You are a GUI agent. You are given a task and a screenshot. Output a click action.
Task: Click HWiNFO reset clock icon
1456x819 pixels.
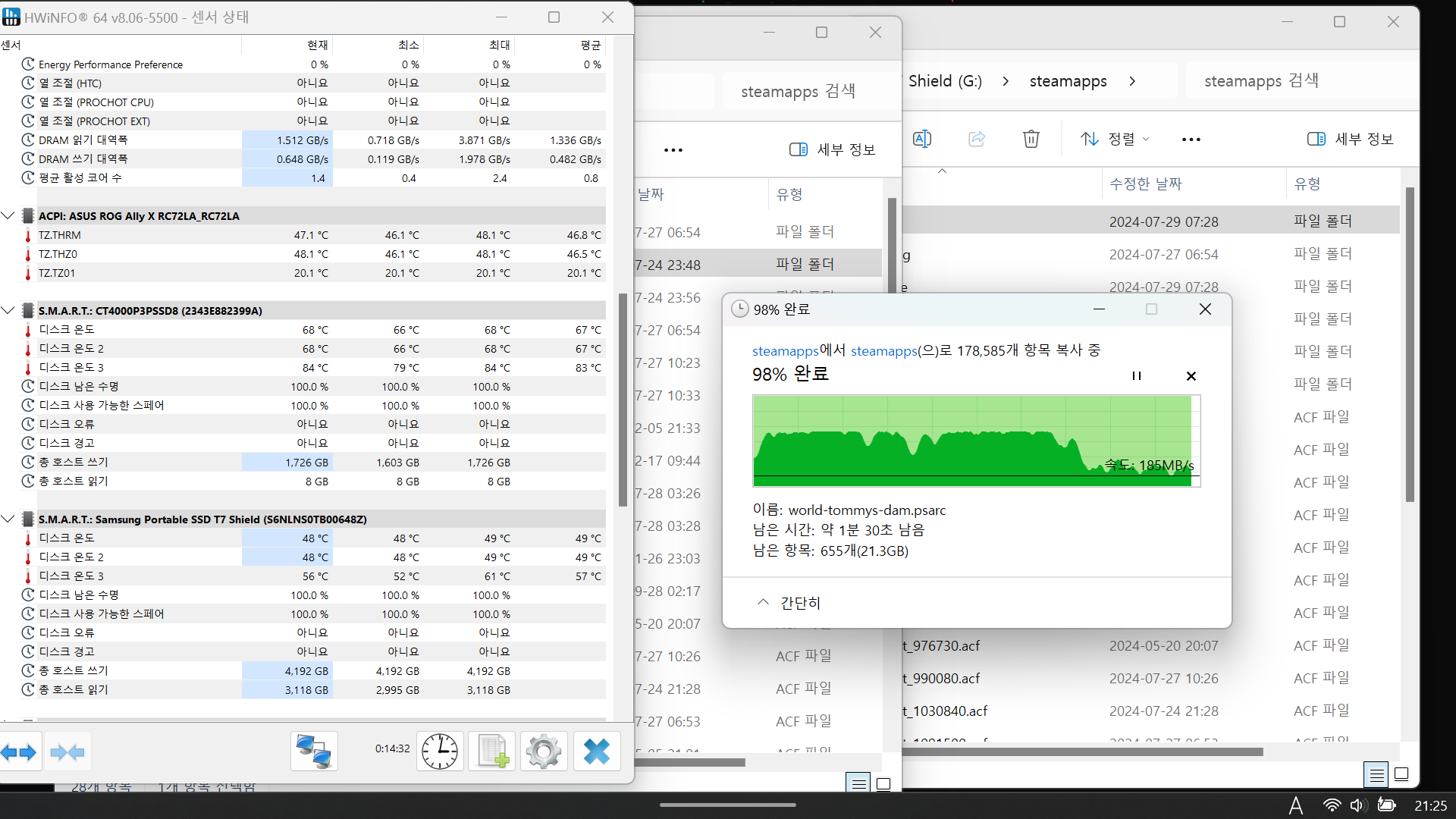pyautogui.click(x=440, y=752)
